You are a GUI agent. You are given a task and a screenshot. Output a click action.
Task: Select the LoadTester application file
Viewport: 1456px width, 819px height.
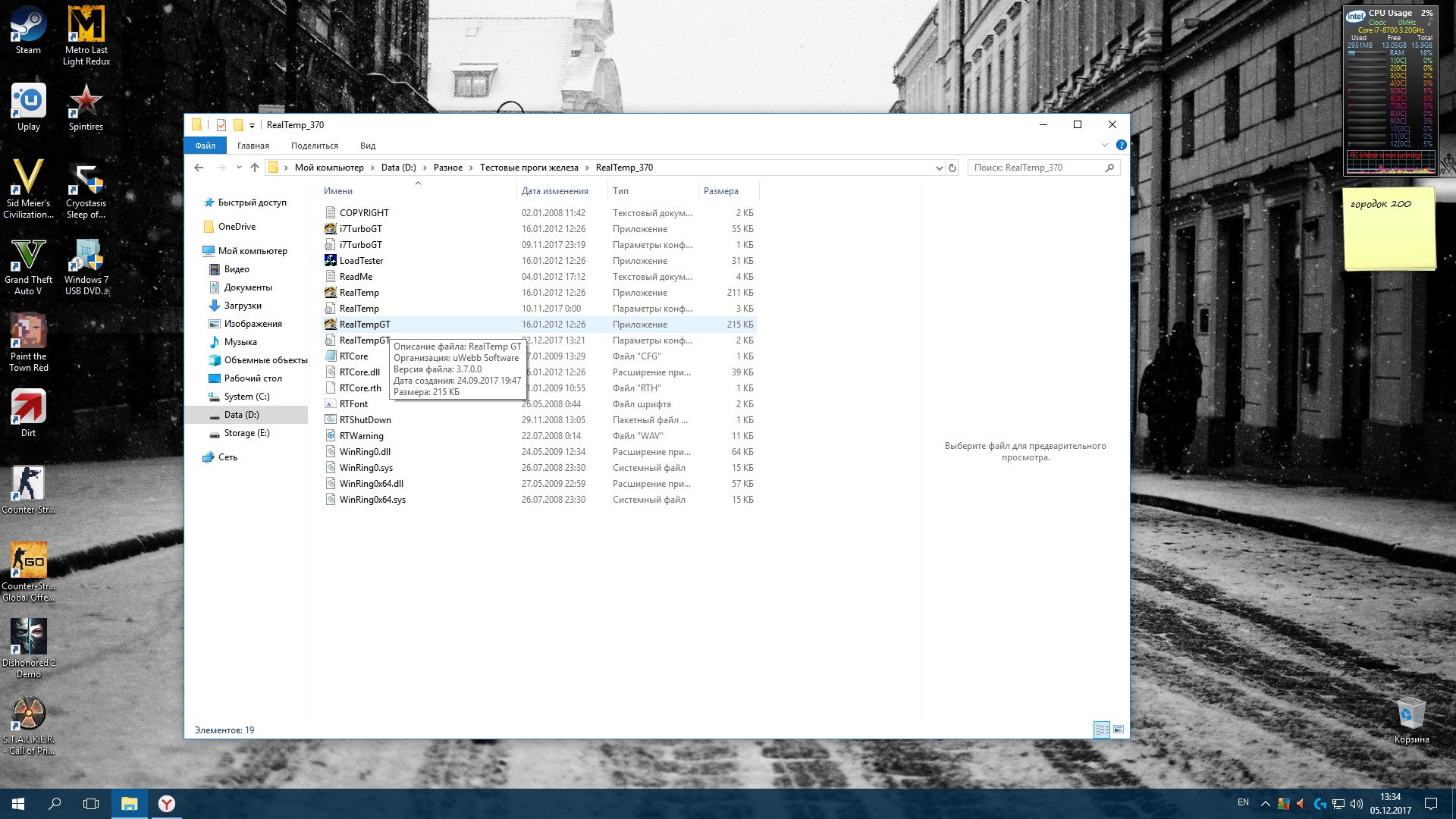(x=361, y=261)
